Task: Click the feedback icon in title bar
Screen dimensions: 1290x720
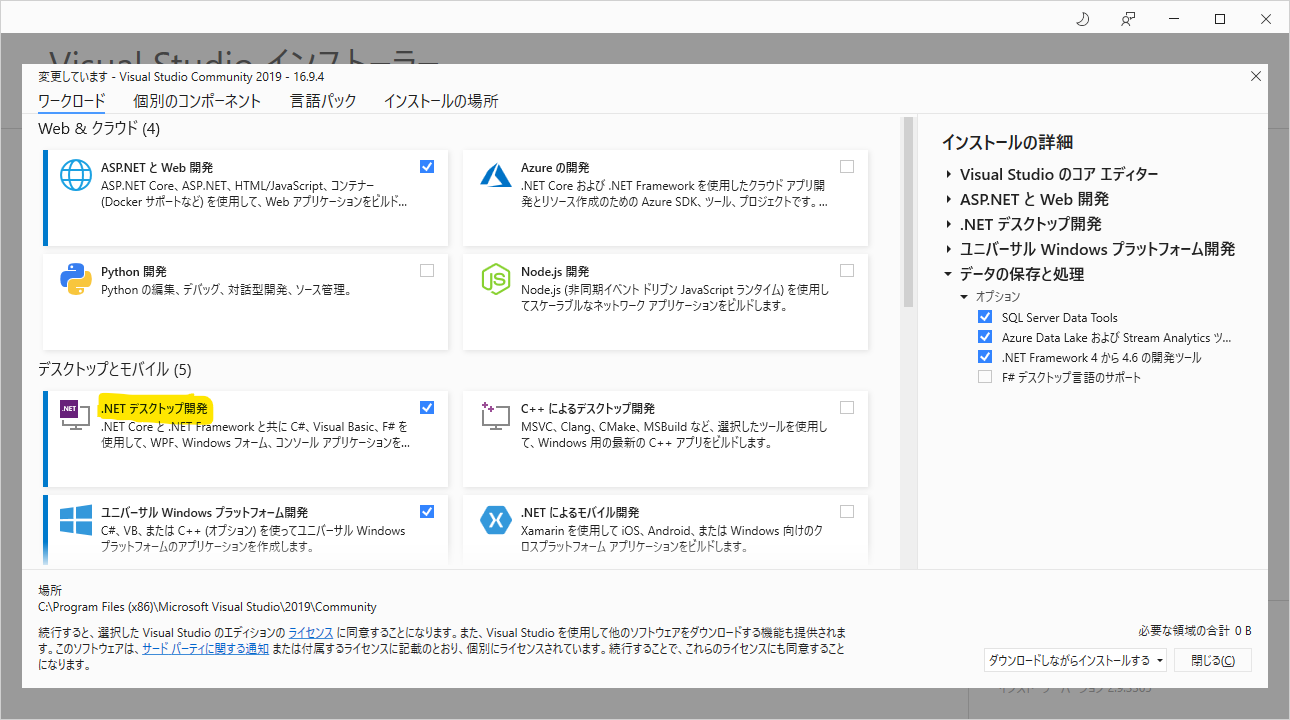Action: 1128,19
